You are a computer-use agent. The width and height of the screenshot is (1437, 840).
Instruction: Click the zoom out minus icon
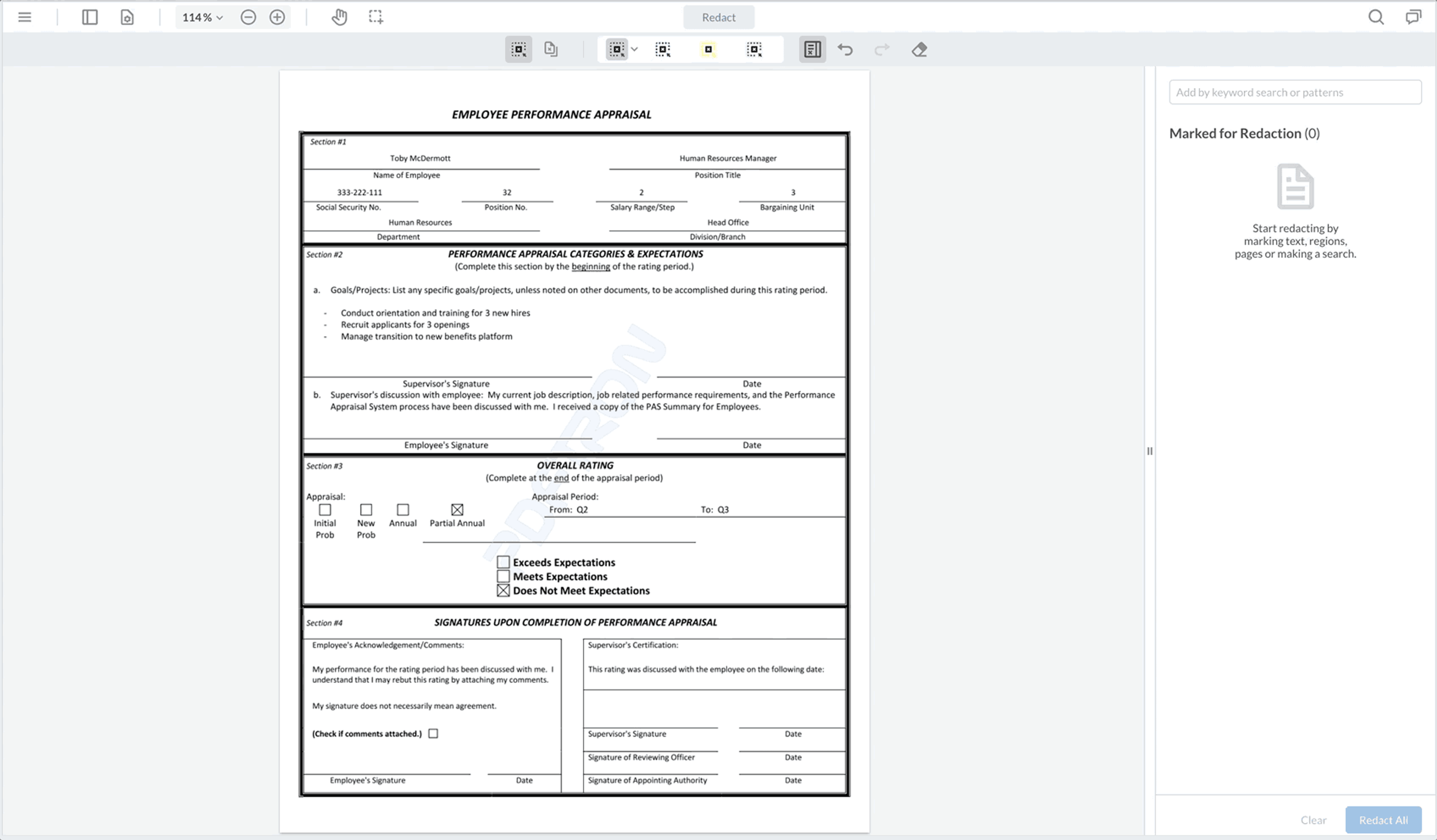[248, 17]
